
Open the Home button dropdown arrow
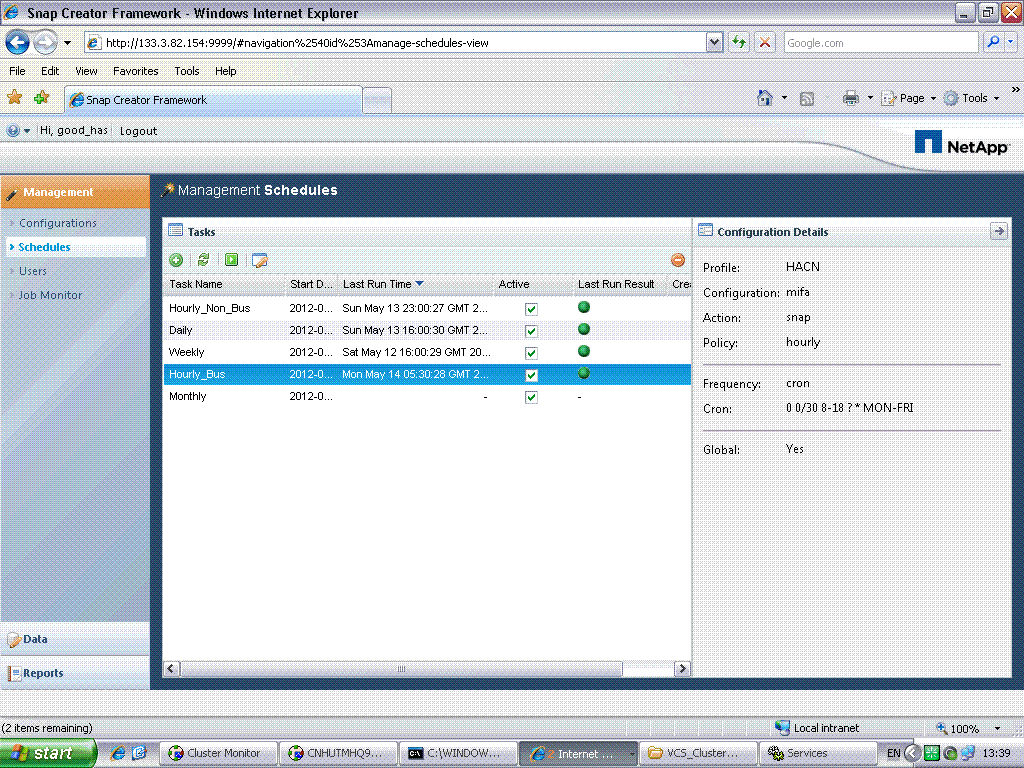[x=784, y=98]
